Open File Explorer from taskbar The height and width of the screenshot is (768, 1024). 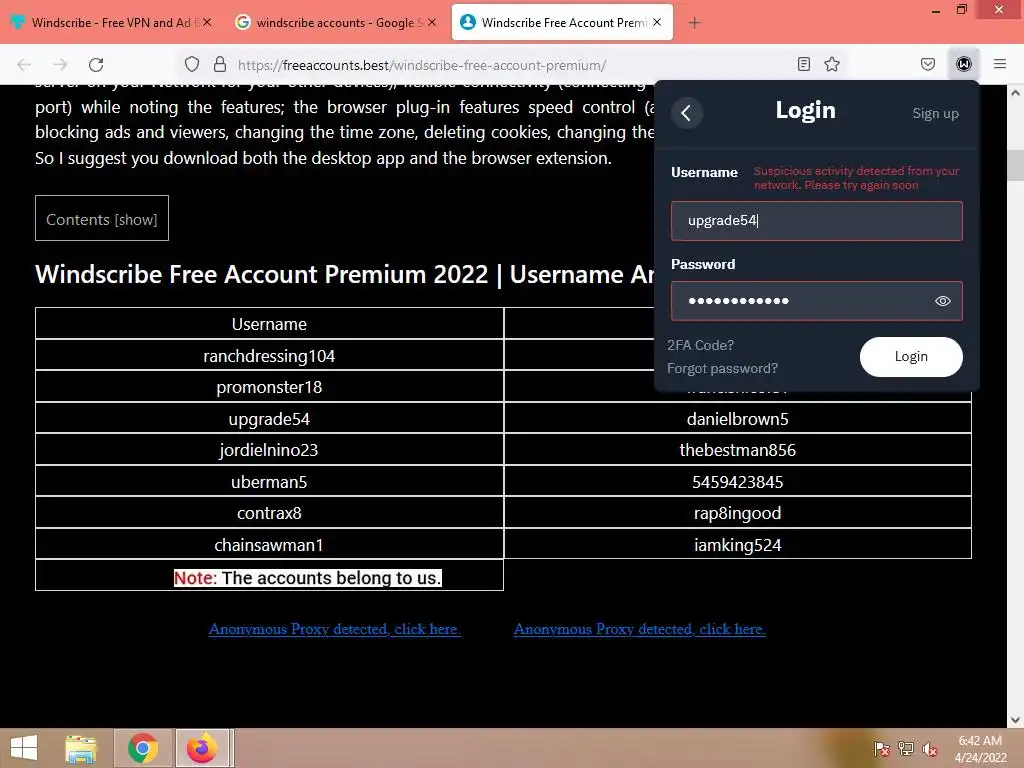pyautogui.click(x=81, y=748)
